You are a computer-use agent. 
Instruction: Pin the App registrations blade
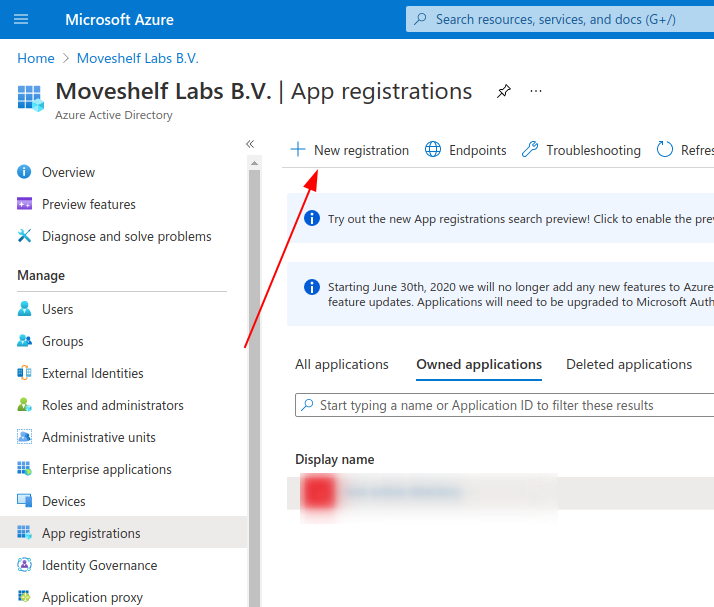[x=504, y=91]
